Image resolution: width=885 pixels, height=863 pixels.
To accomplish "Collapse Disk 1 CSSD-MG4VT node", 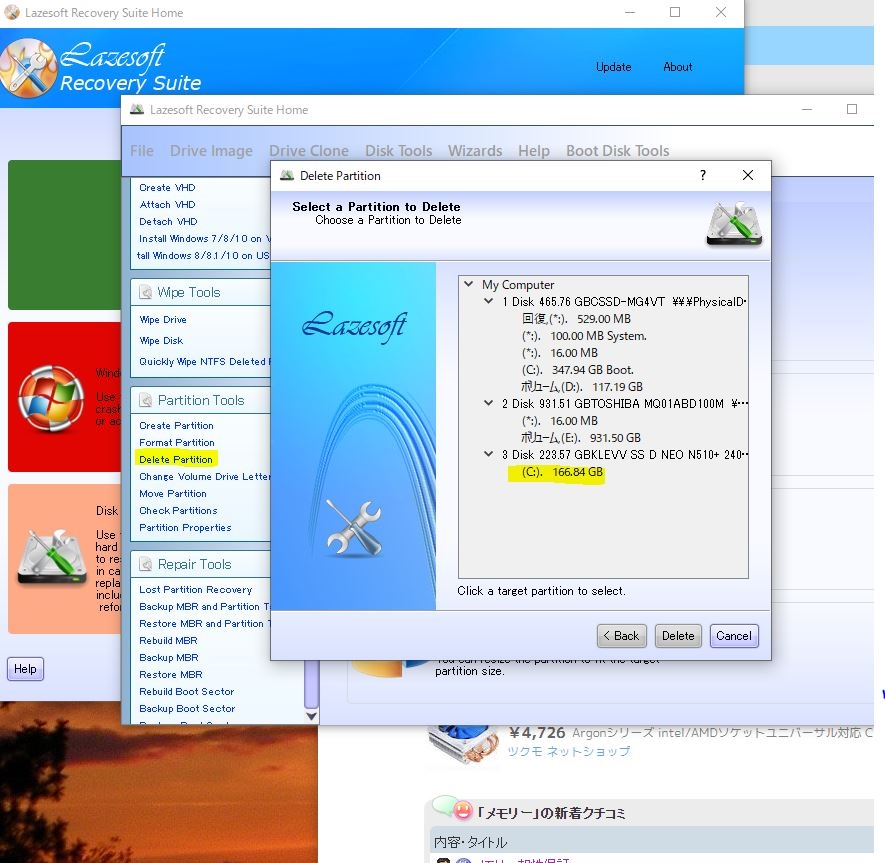I will coord(489,301).
